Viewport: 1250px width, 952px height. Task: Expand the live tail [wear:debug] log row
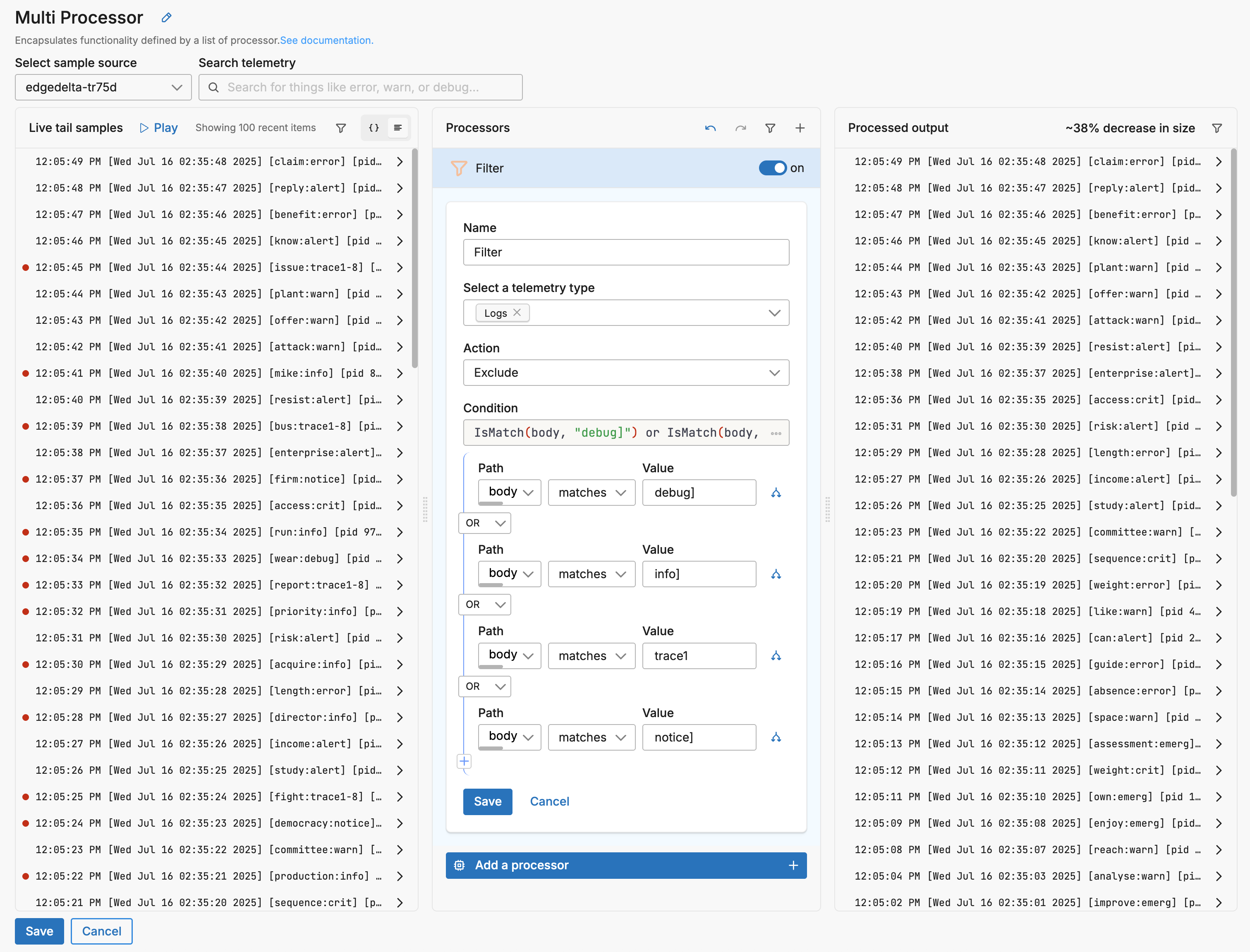(x=400, y=559)
